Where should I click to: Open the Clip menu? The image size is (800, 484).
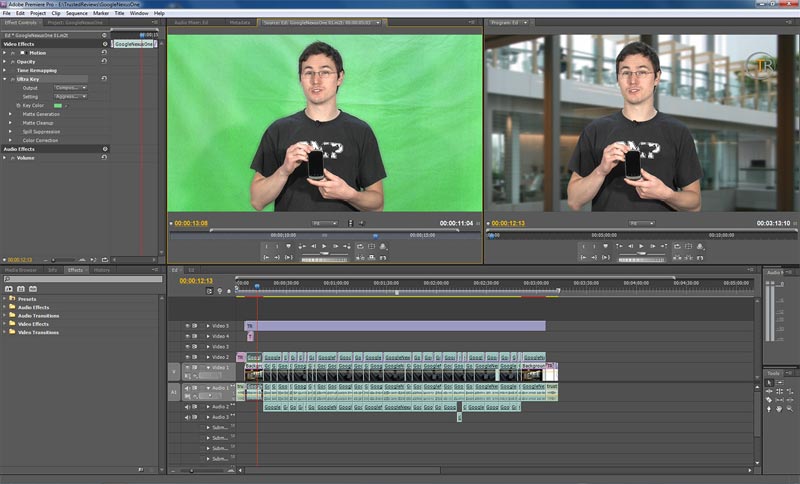point(56,13)
